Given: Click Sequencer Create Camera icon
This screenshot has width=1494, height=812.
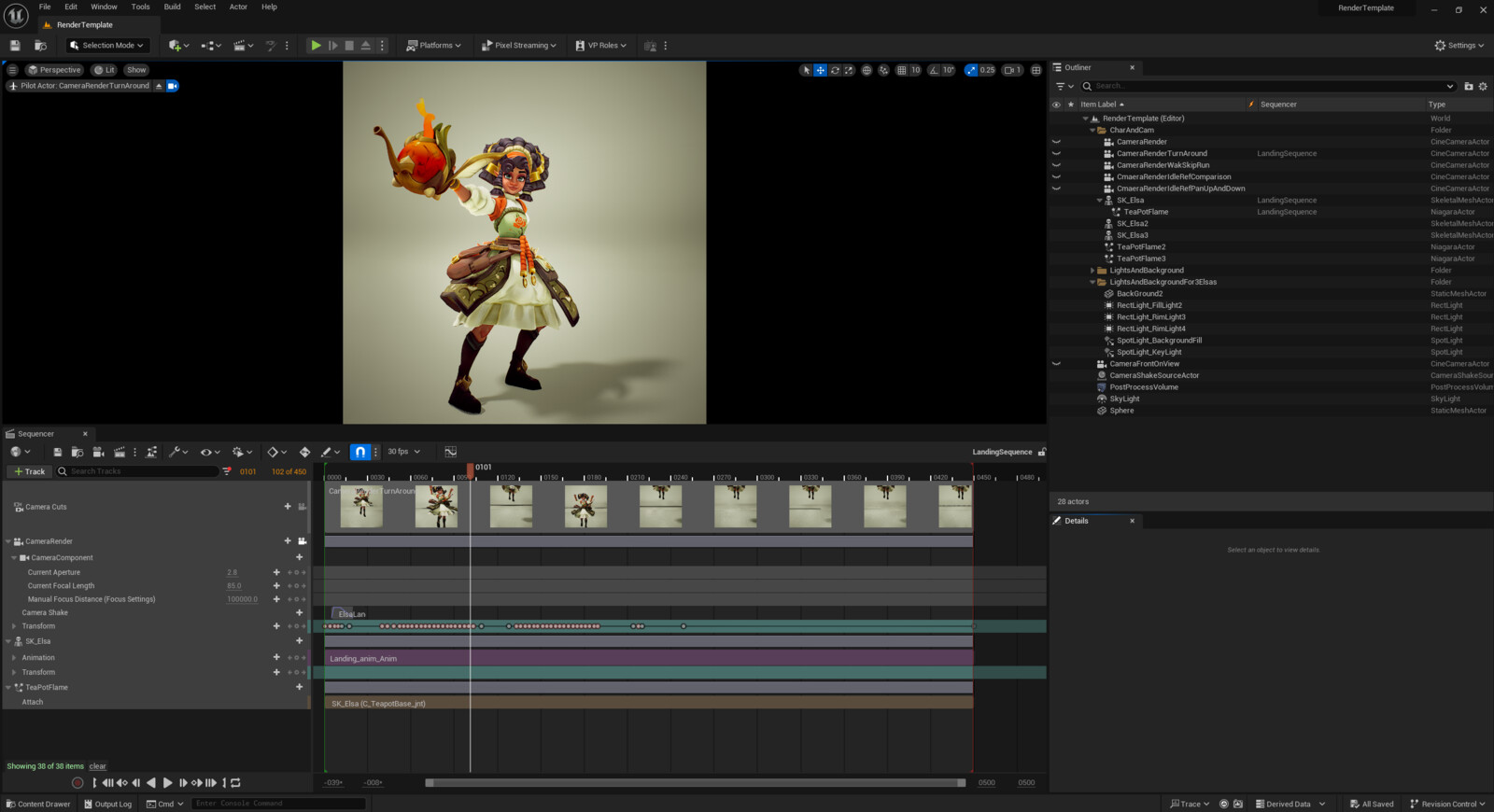Looking at the screenshot, I should click(98, 452).
